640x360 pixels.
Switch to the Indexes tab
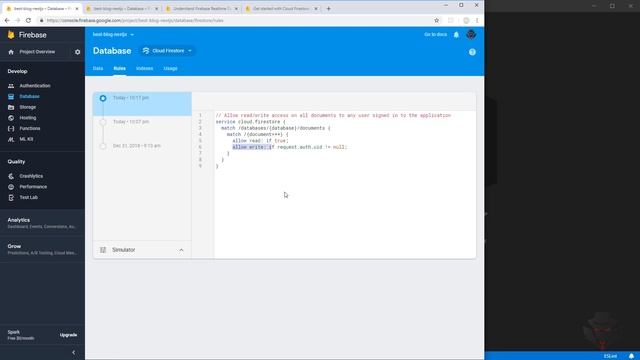(x=144, y=69)
